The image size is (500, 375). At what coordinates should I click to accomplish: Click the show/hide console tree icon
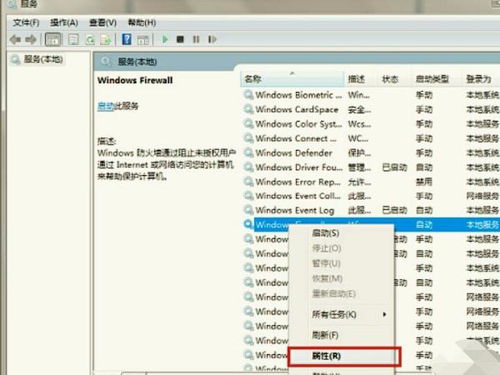pyautogui.click(x=53, y=40)
